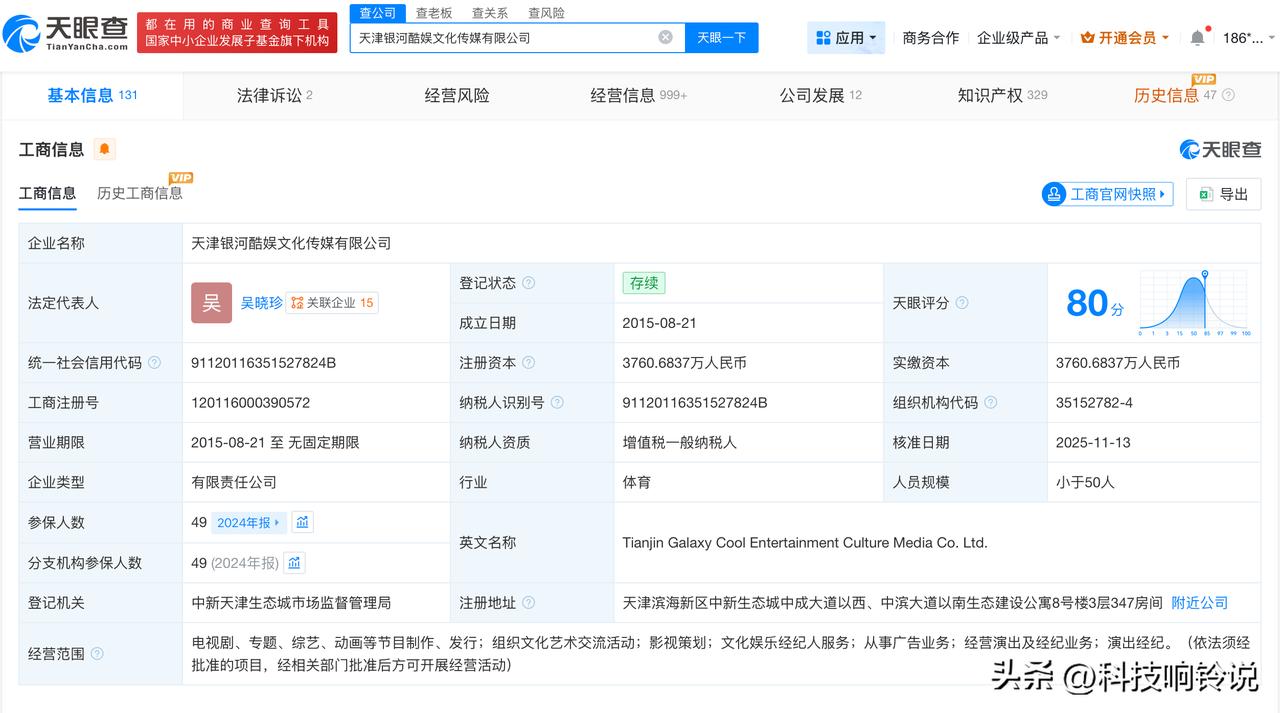This screenshot has height=713, width=1280.
Task: Click the 核准日期 value 2025-11-13
Action: pos(1093,443)
